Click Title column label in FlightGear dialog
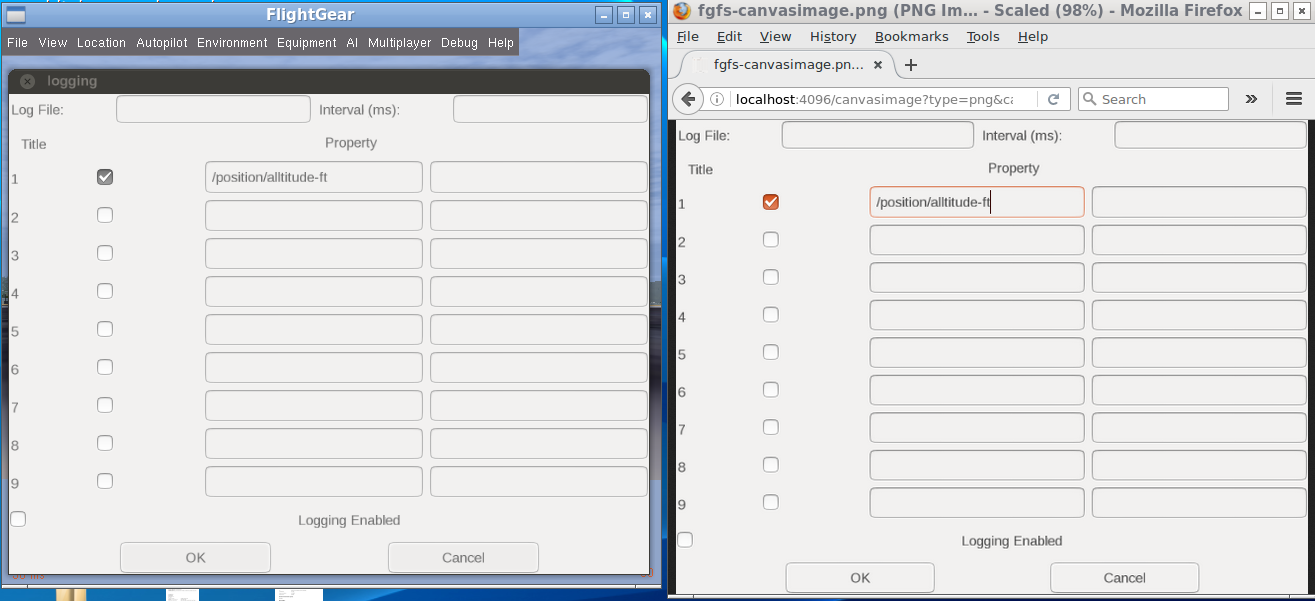 34,144
